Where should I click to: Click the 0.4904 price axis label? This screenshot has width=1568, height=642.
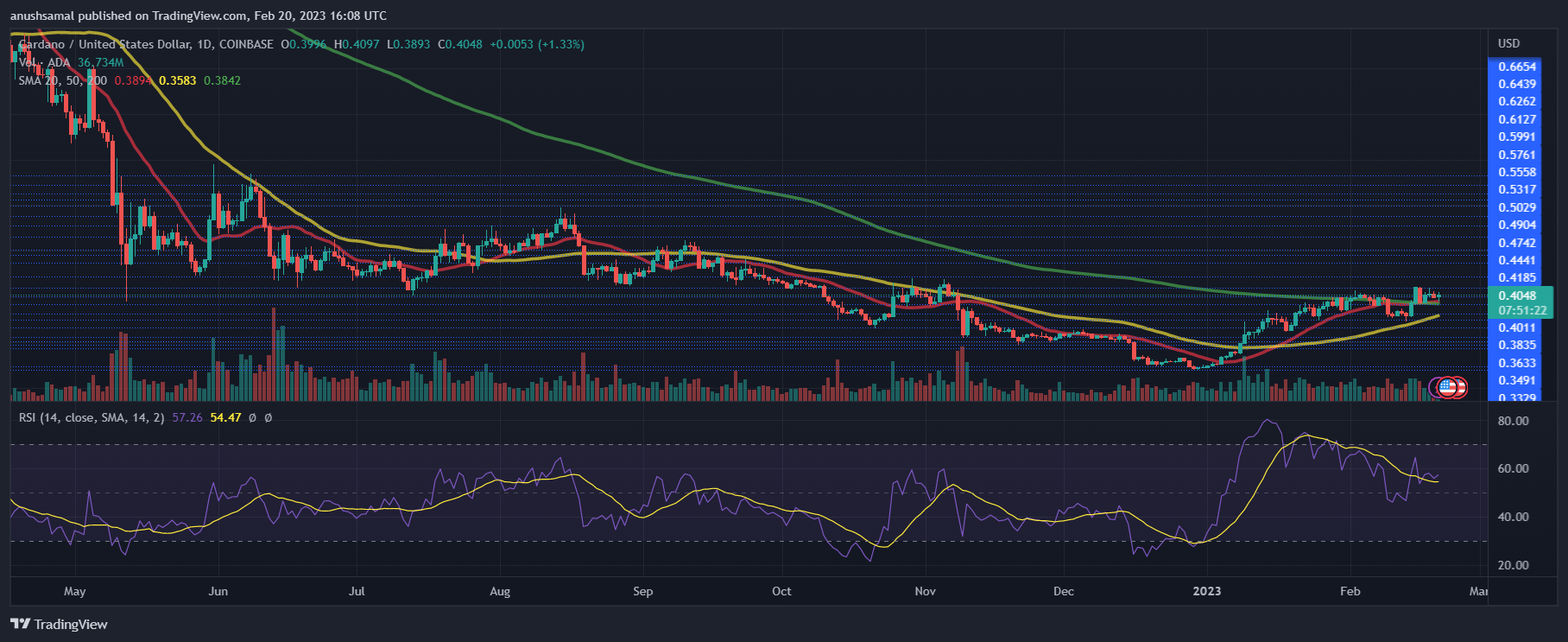click(x=1517, y=225)
